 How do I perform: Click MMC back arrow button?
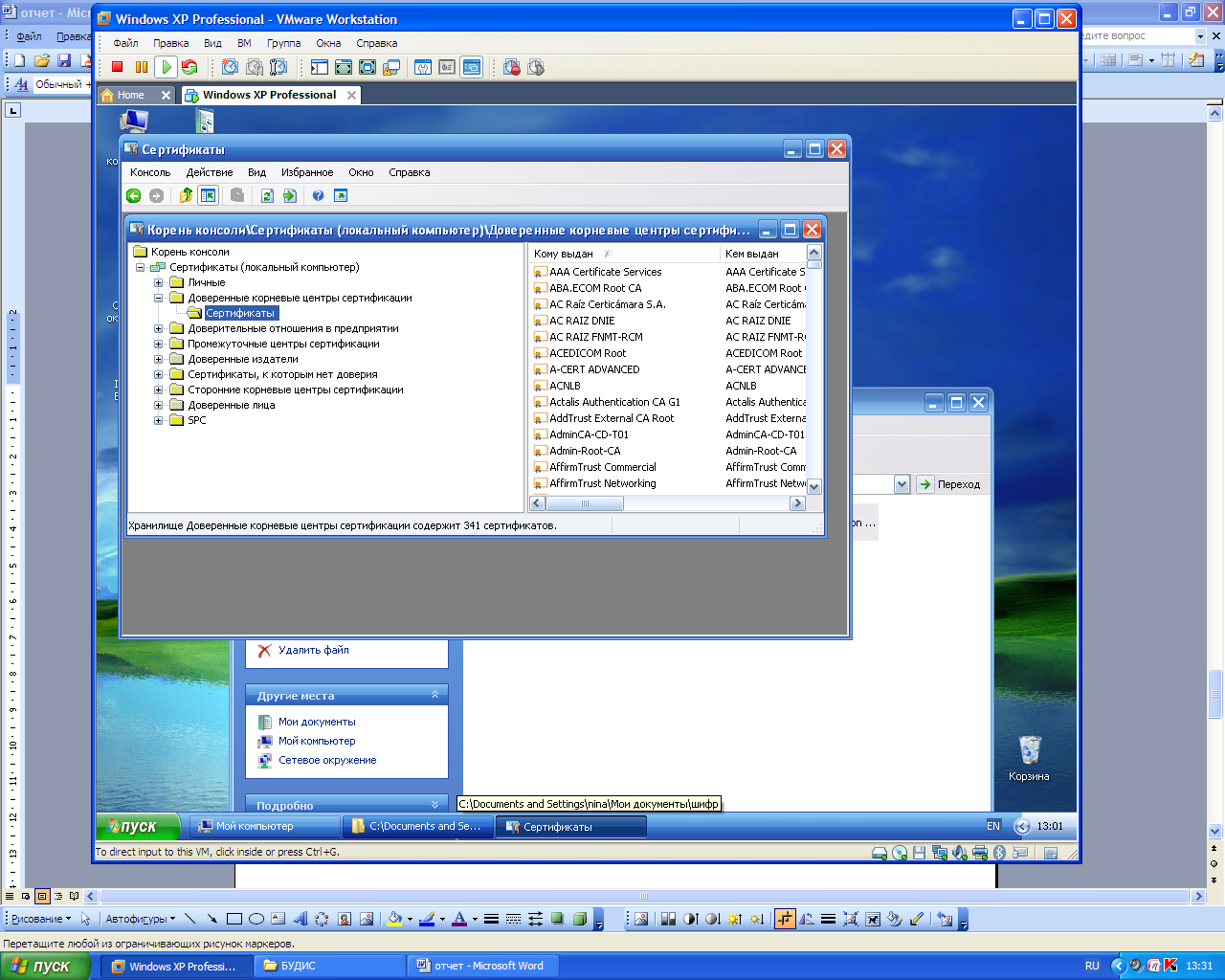134,195
